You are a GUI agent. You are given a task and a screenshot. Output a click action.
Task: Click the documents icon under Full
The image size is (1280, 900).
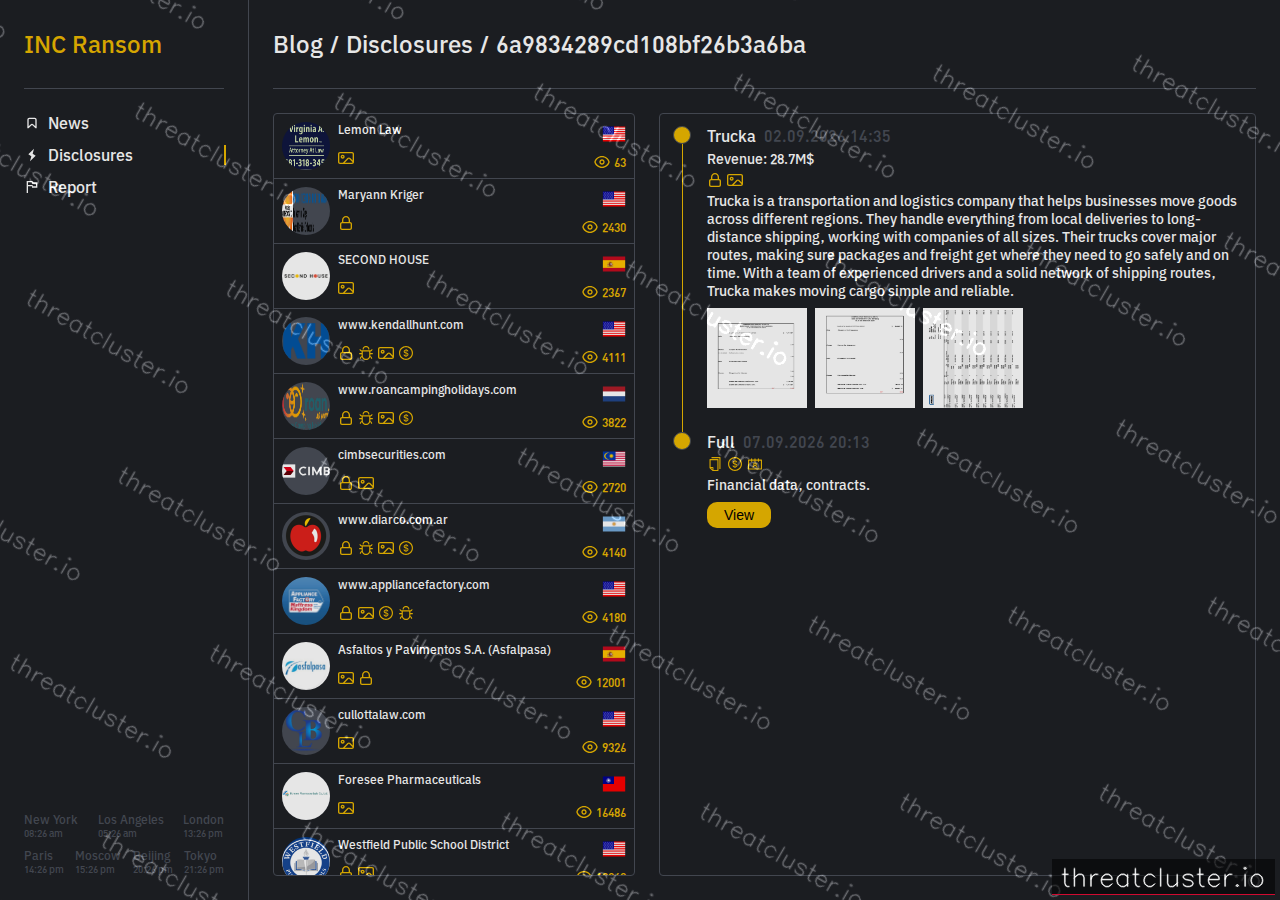(x=715, y=464)
